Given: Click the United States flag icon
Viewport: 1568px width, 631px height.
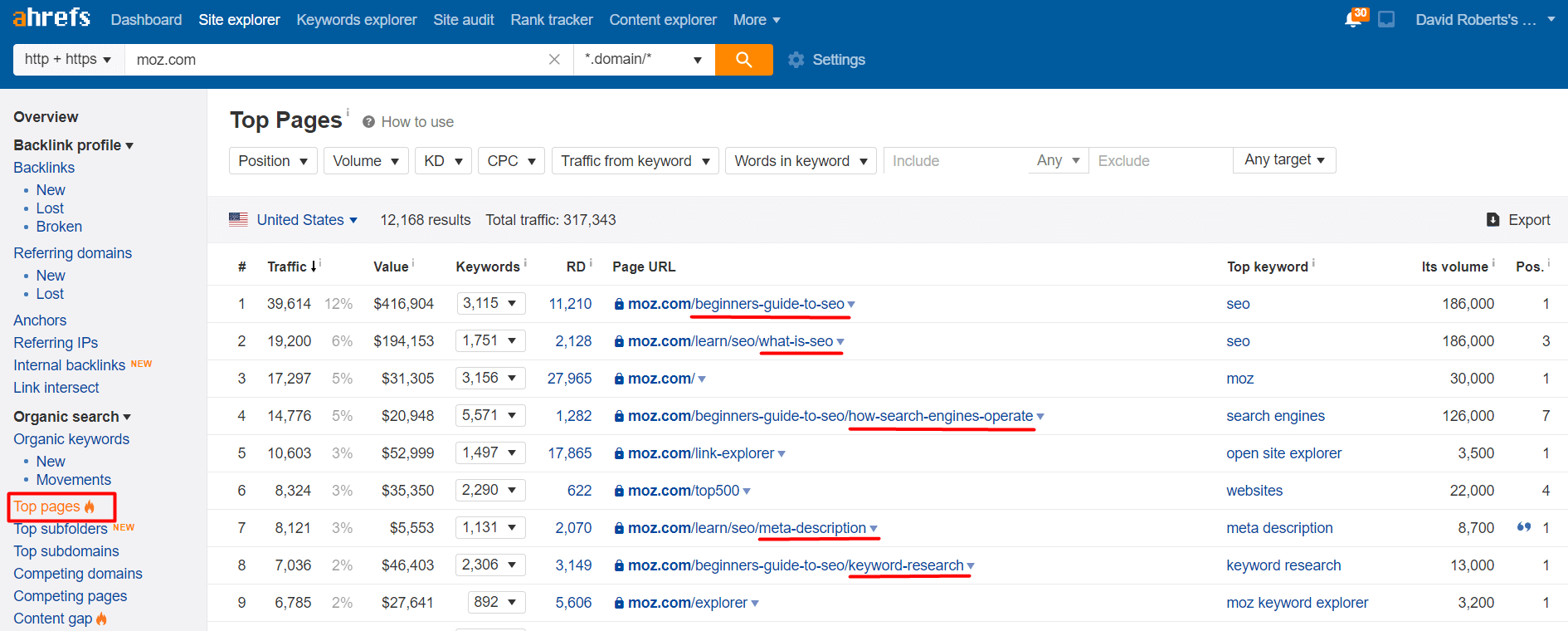Looking at the screenshot, I should coord(238,219).
